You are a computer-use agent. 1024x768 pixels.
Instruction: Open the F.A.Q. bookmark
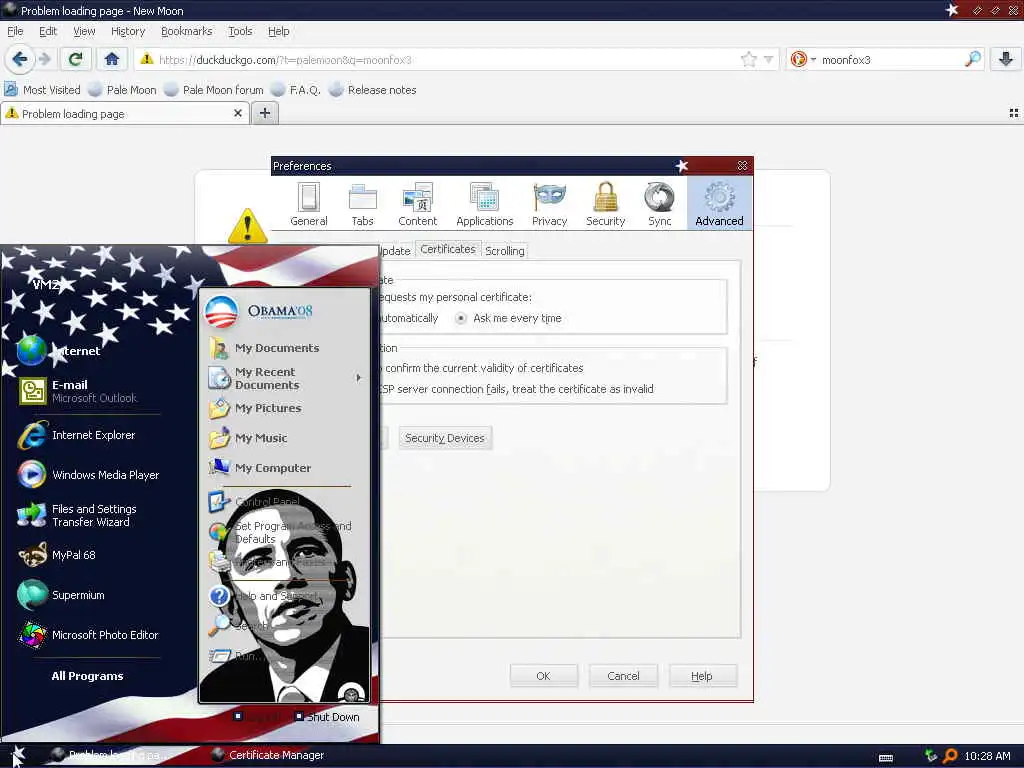tap(296, 89)
